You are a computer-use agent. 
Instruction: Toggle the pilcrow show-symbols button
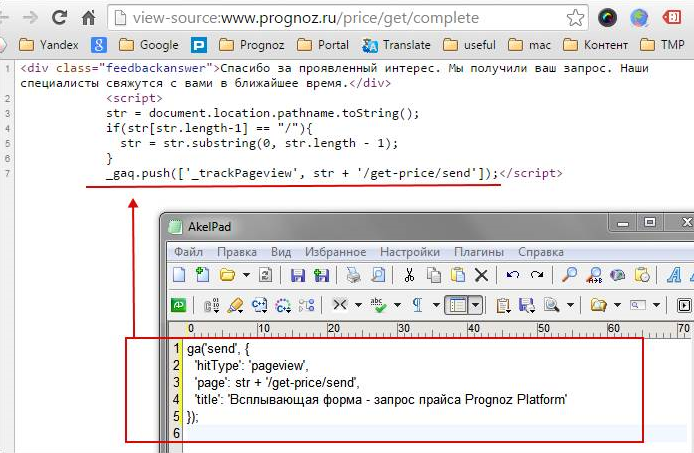pos(417,305)
